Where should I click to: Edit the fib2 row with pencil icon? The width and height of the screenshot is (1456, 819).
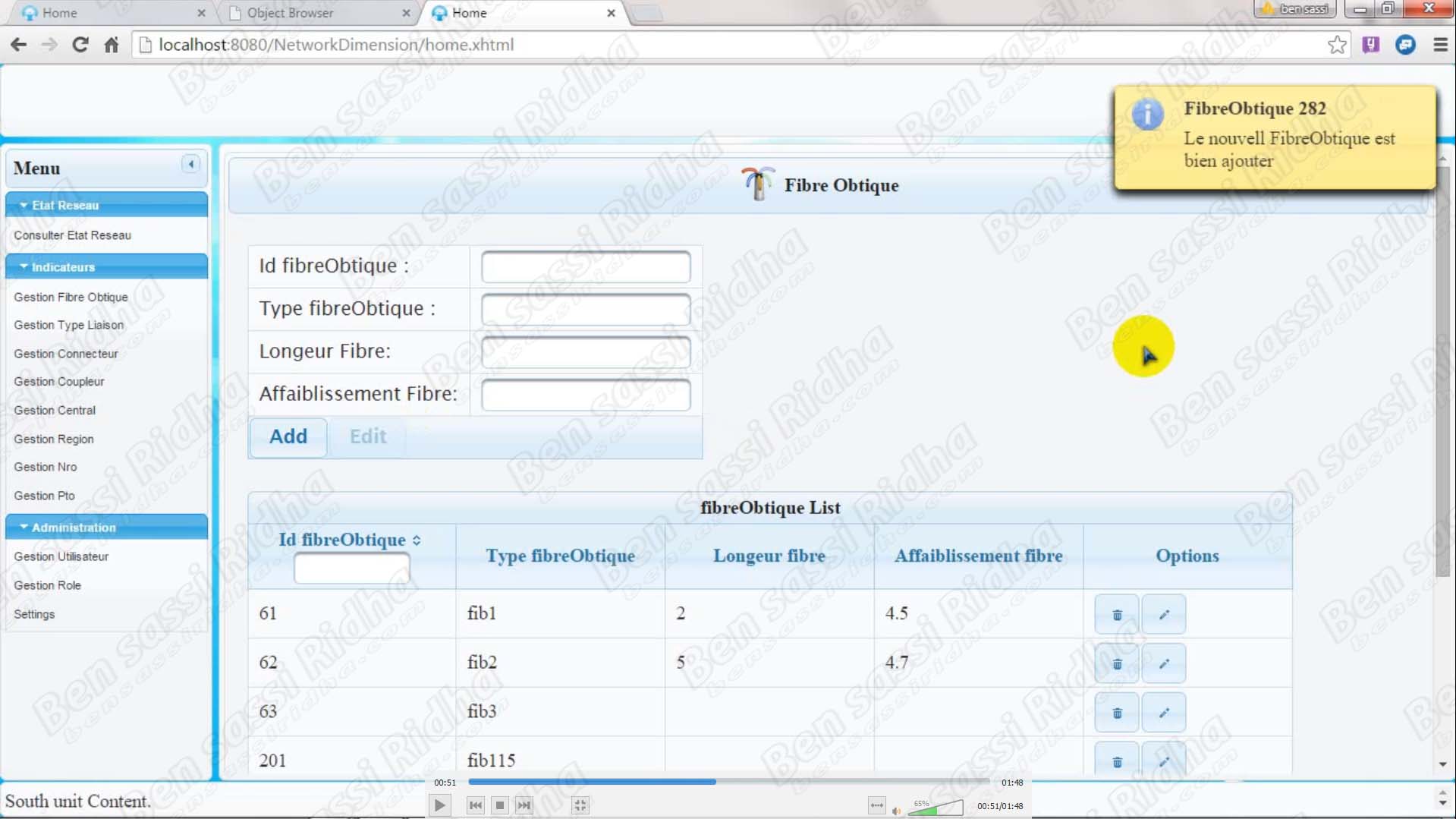click(1163, 663)
